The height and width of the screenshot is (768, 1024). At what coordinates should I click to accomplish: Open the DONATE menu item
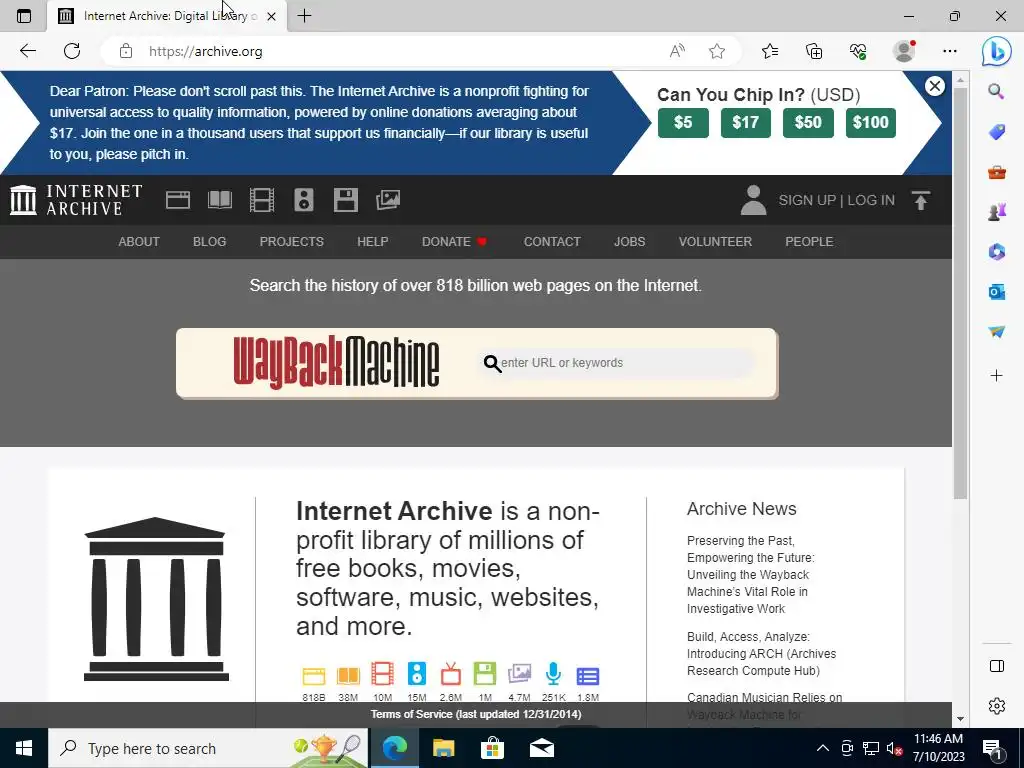(455, 242)
